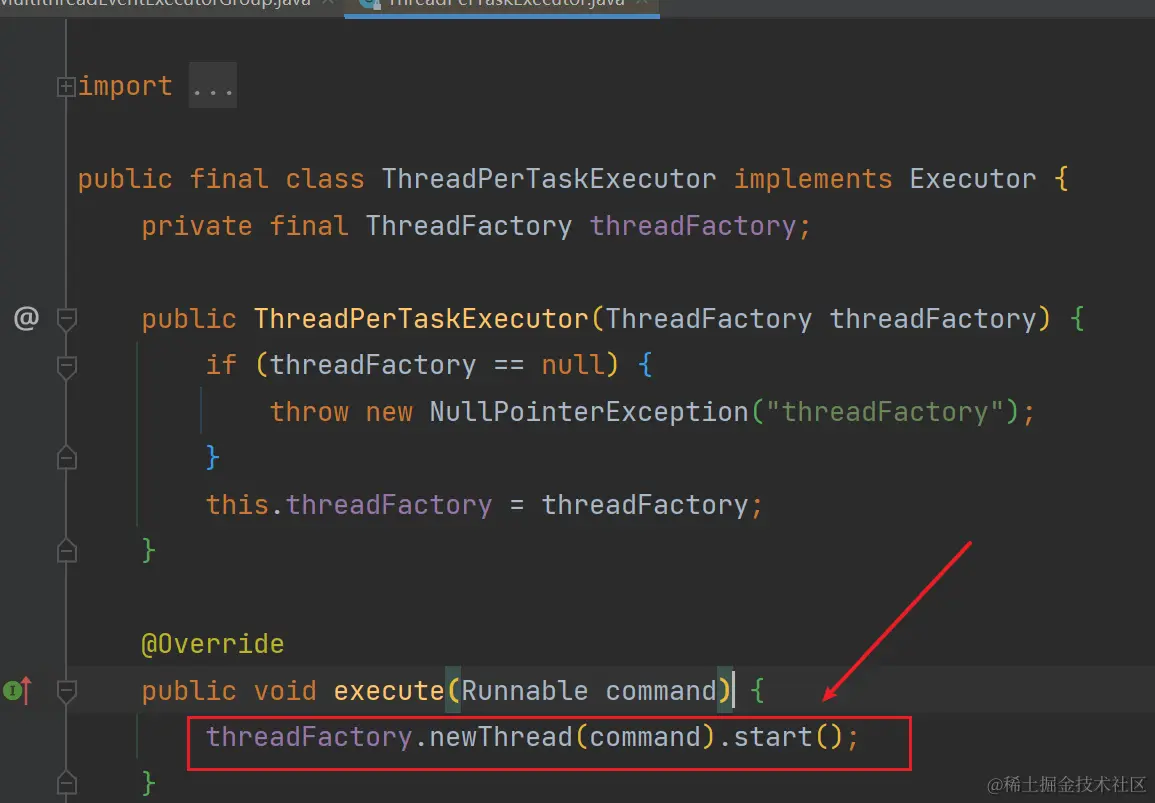The width and height of the screenshot is (1155, 803).
Task: Click the this keyword in the assignment
Action: tap(237, 505)
